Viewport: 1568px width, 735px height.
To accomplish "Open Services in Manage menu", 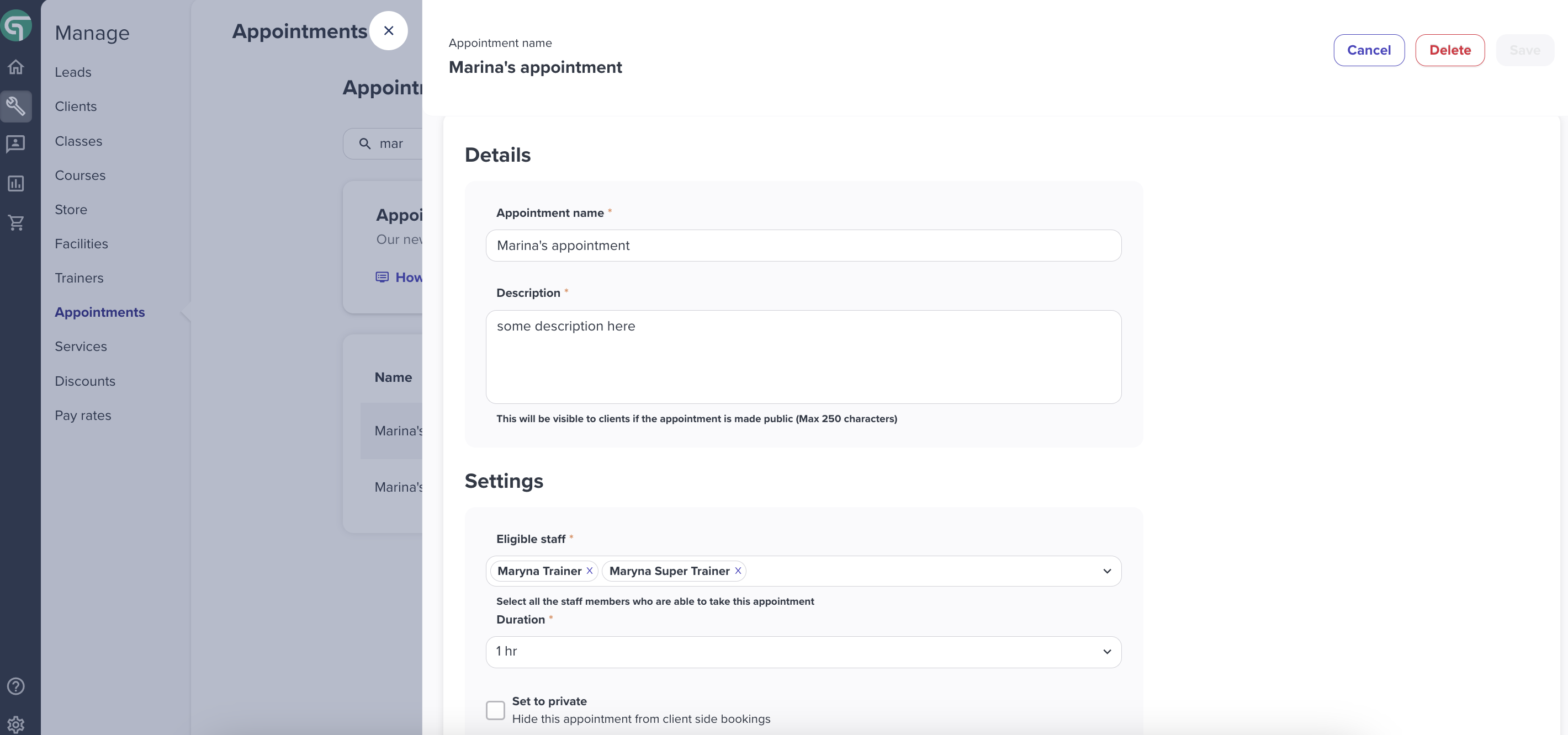I will [81, 346].
